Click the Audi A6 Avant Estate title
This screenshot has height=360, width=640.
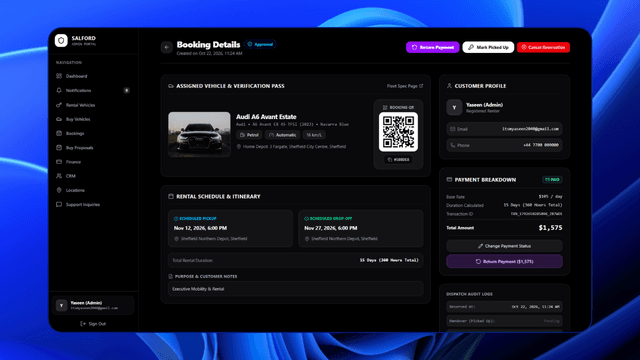[x=266, y=117]
